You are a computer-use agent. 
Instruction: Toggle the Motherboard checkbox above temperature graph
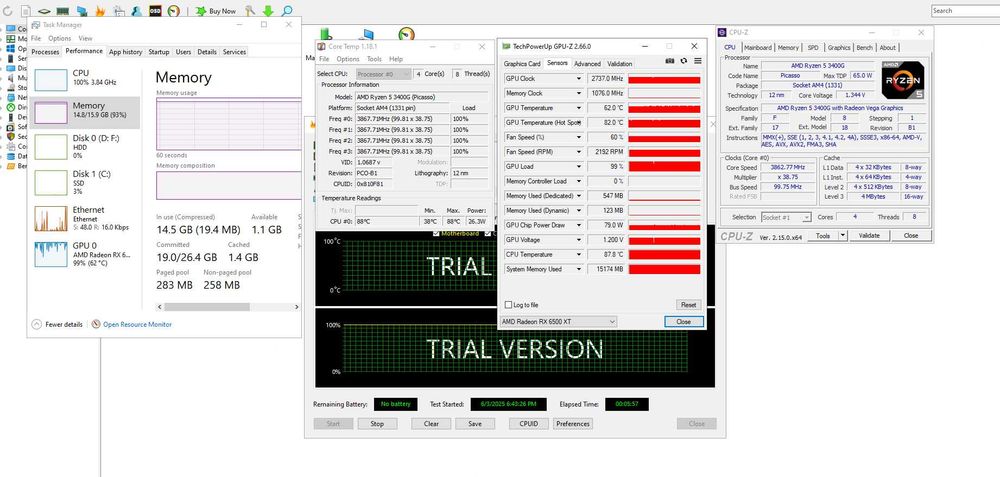coord(436,234)
